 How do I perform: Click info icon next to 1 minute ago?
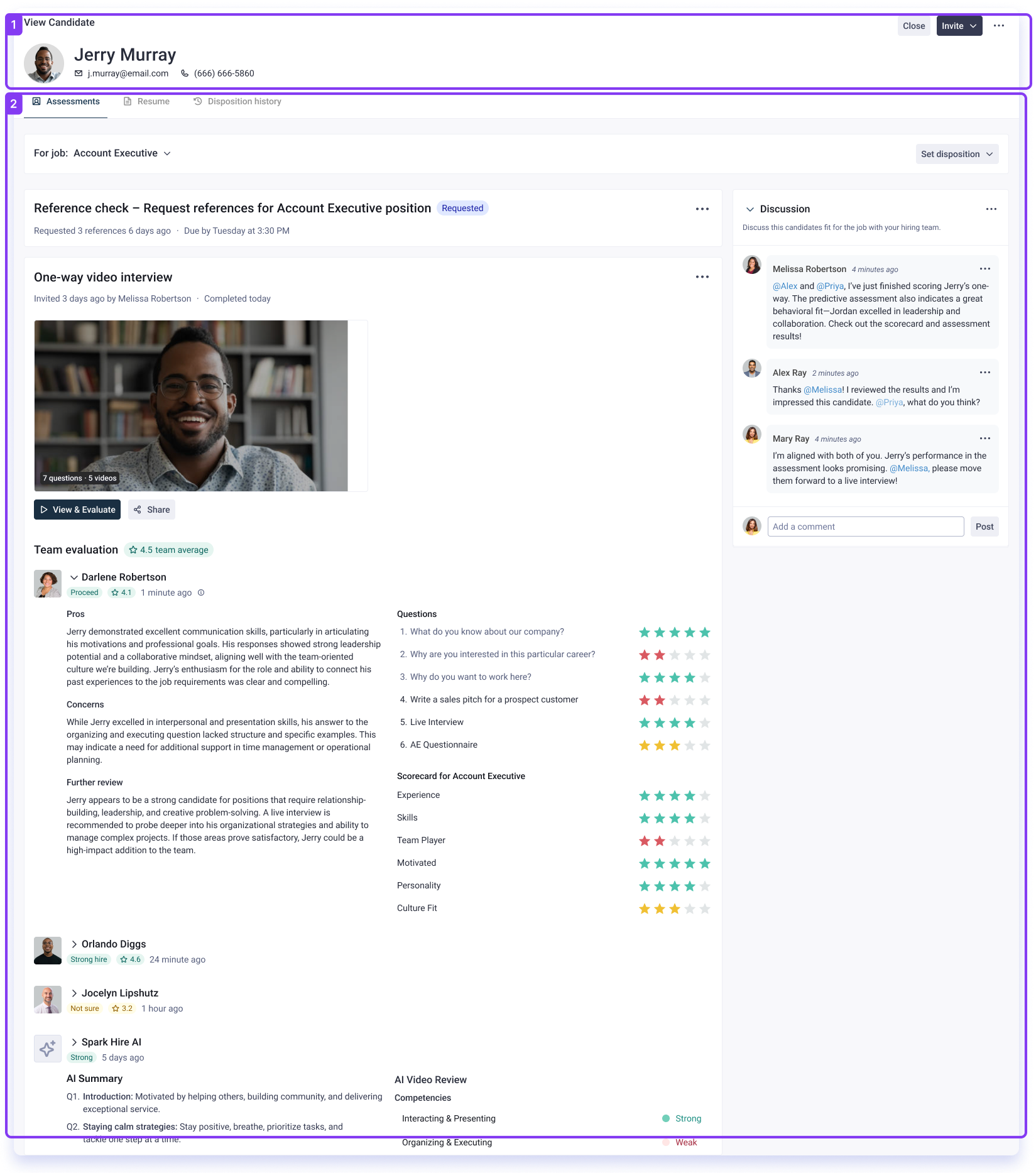click(201, 592)
